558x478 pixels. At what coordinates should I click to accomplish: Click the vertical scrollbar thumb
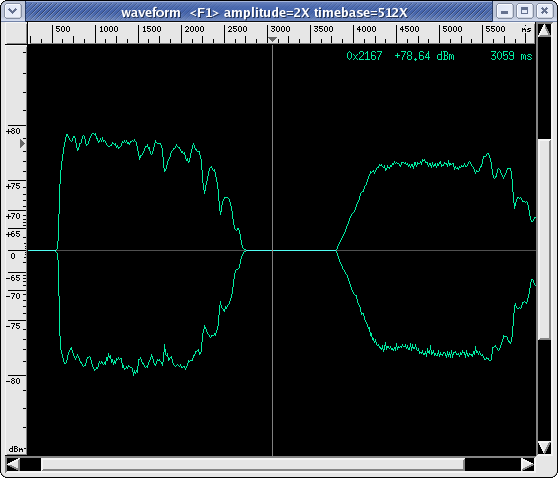544,238
